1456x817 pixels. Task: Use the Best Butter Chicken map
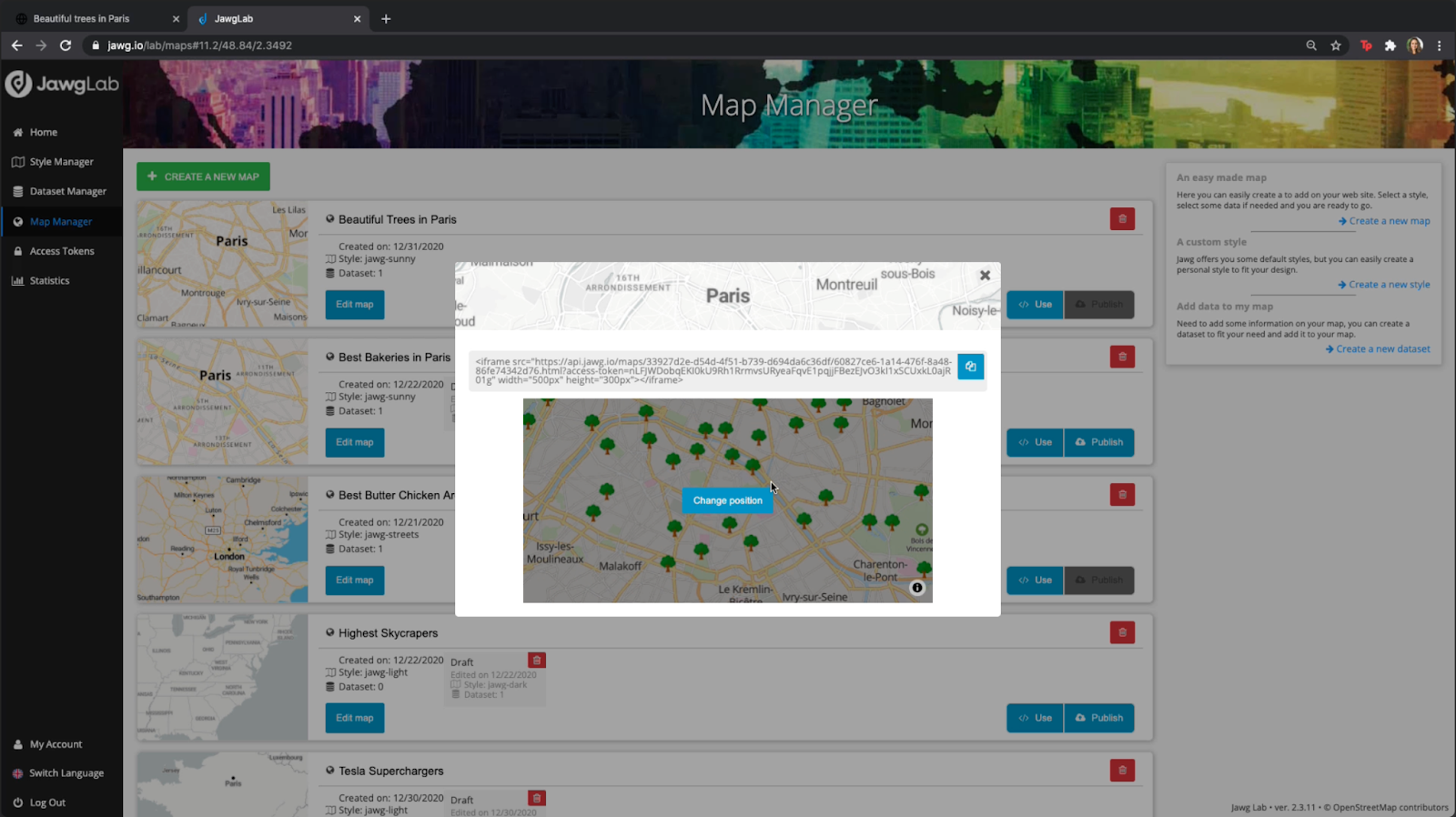pyautogui.click(x=1035, y=580)
